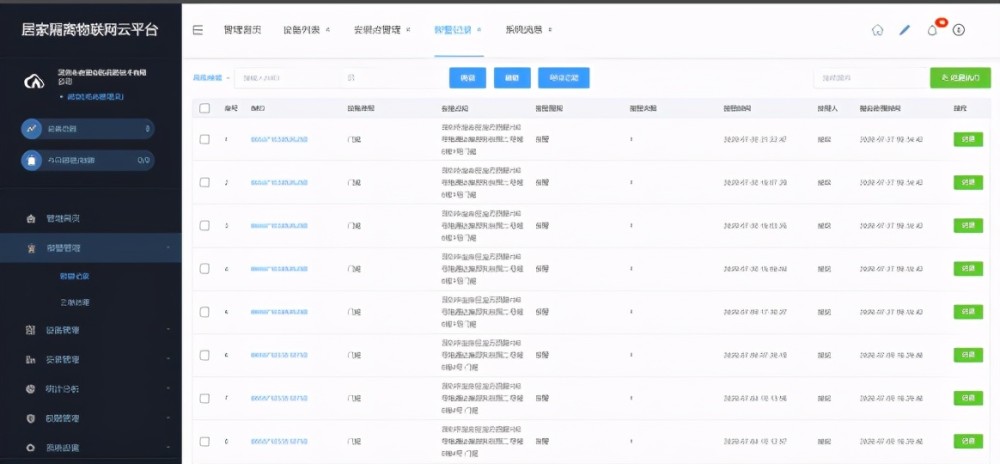The width and height of the screenshot is (1000, 464).
Task: Select the blue highlighted sidebar sub-item
Action: [x=75, y=277]
